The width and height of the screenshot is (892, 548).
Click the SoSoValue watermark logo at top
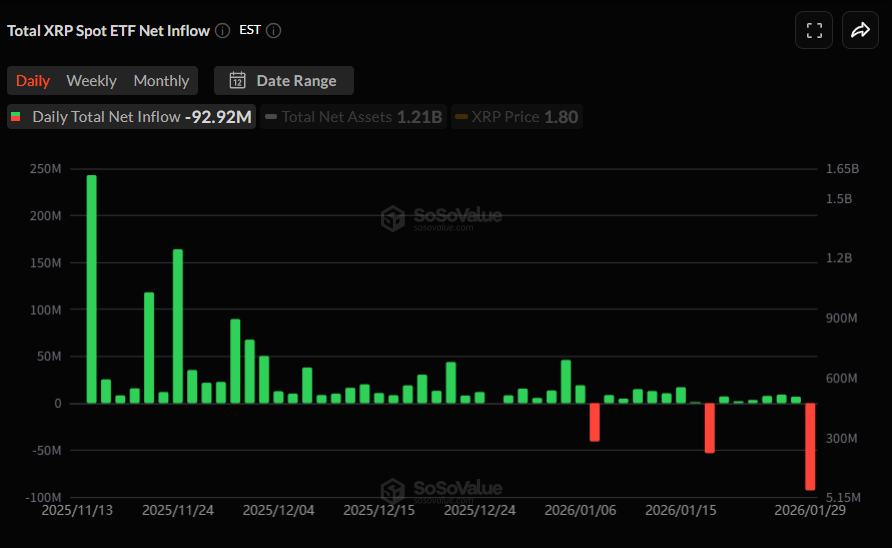pos(394,217)
